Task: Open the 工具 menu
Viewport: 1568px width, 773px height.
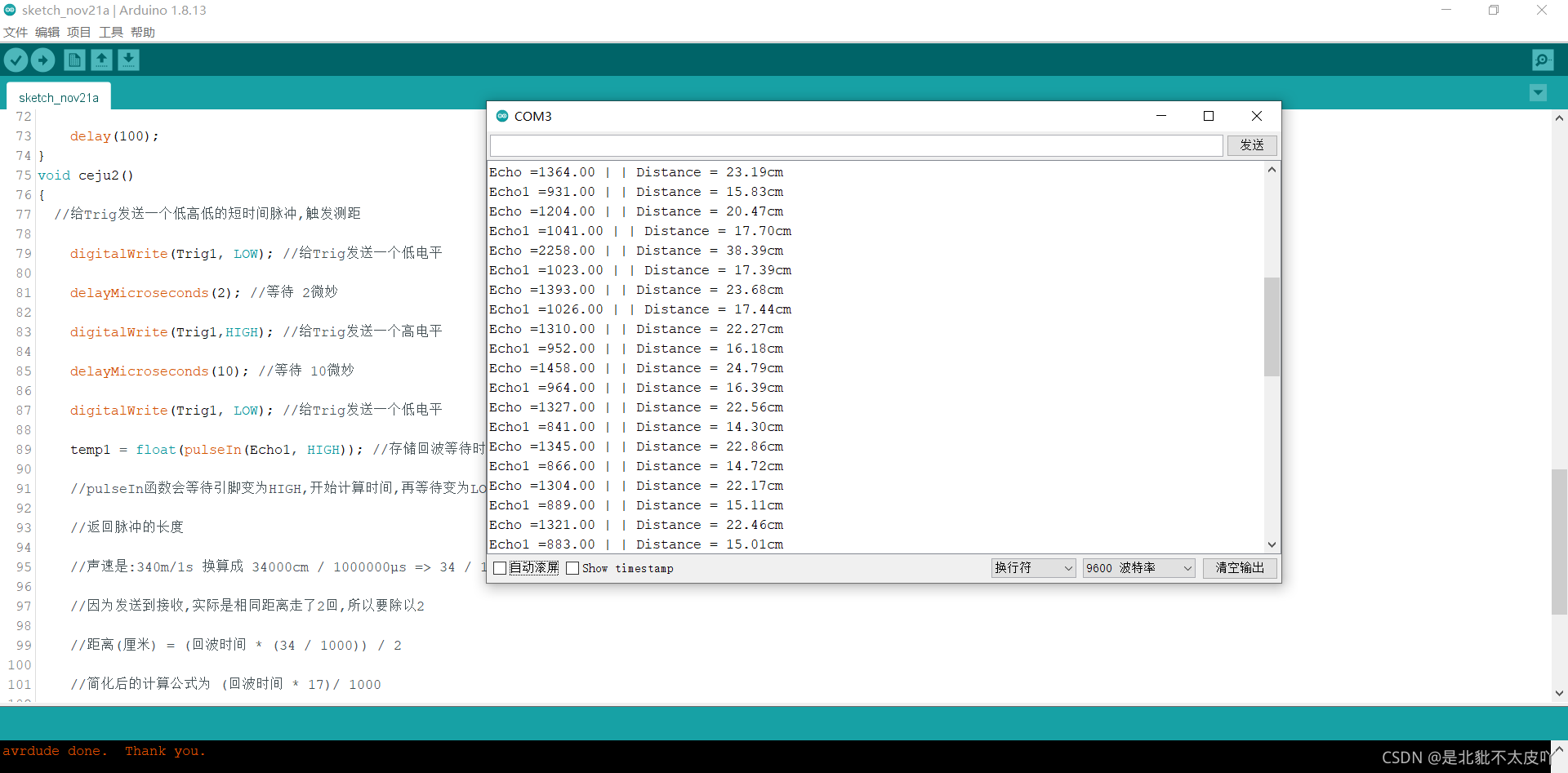Action: click(111, 32)
